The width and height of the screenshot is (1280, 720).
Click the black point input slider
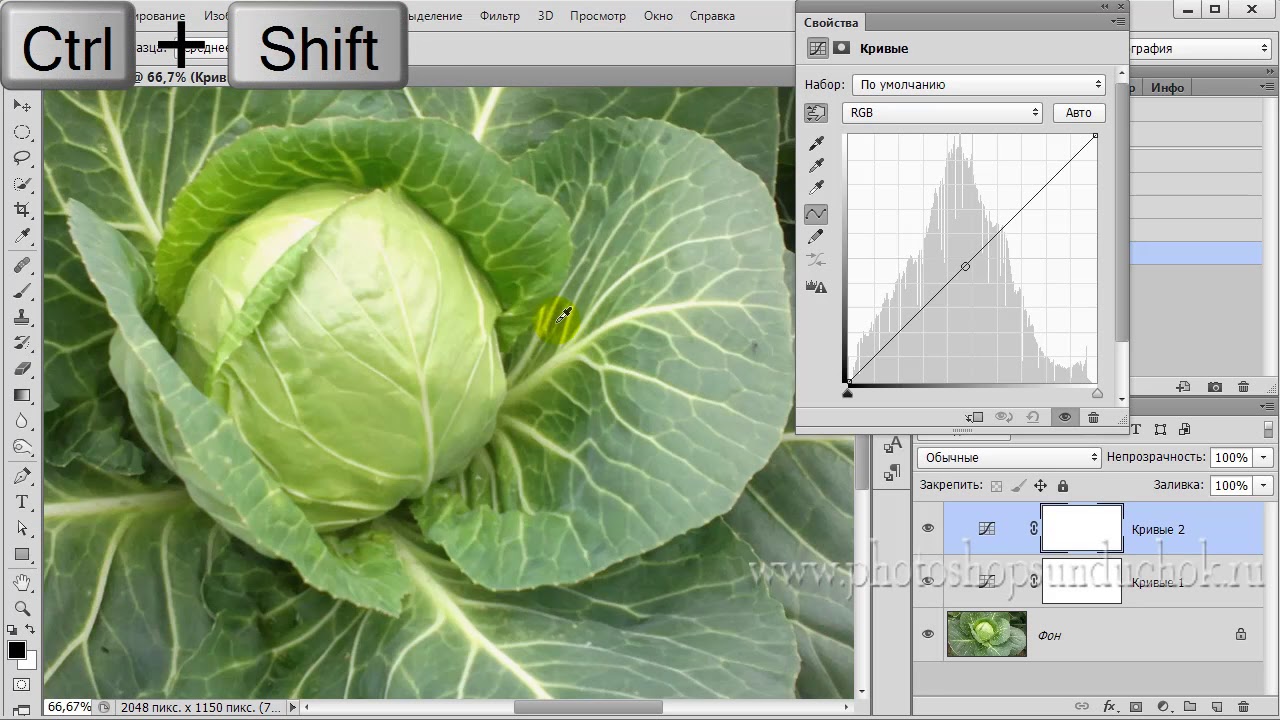(847, 394)
